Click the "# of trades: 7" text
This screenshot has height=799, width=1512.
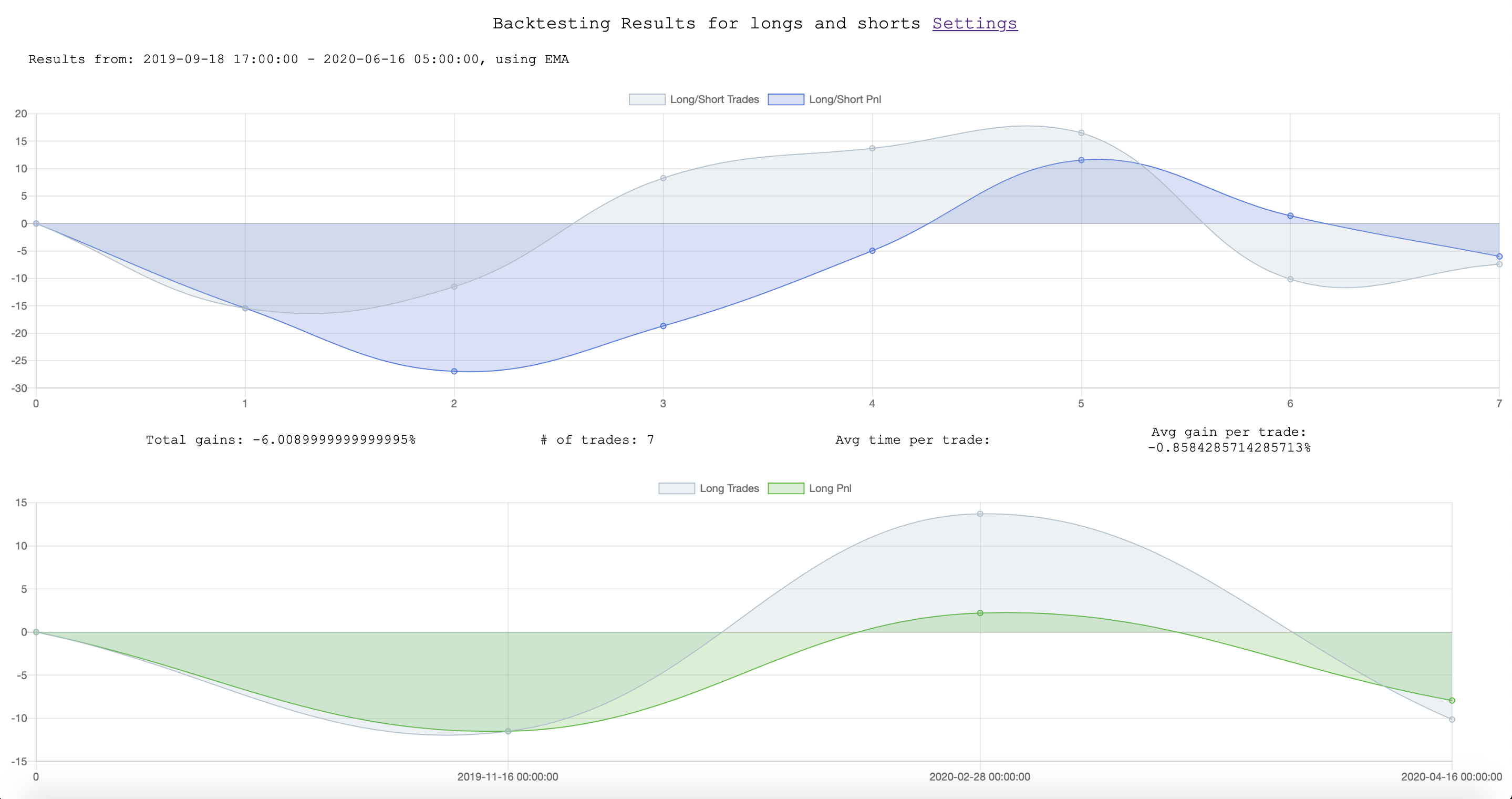pos(596,439)
